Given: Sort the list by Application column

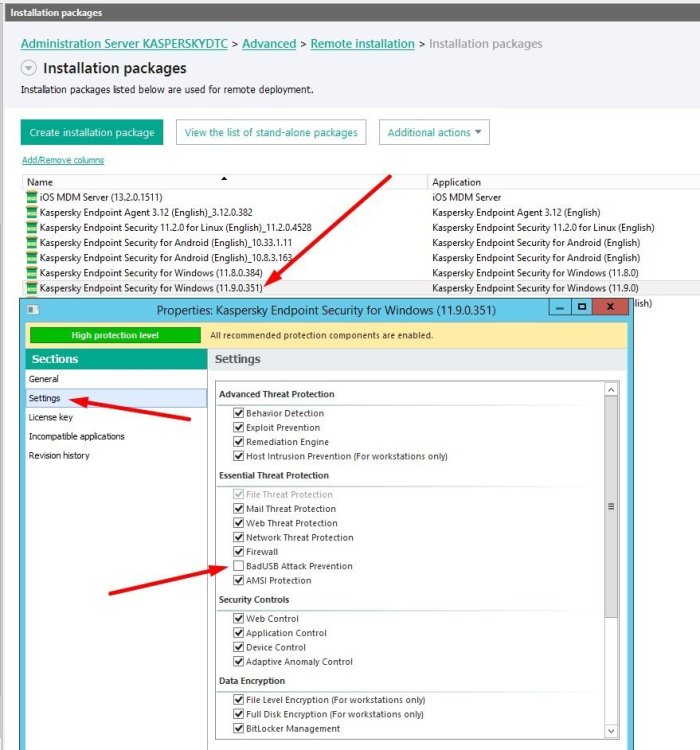Looking at the screenshot, I should (x=564, y=182).
